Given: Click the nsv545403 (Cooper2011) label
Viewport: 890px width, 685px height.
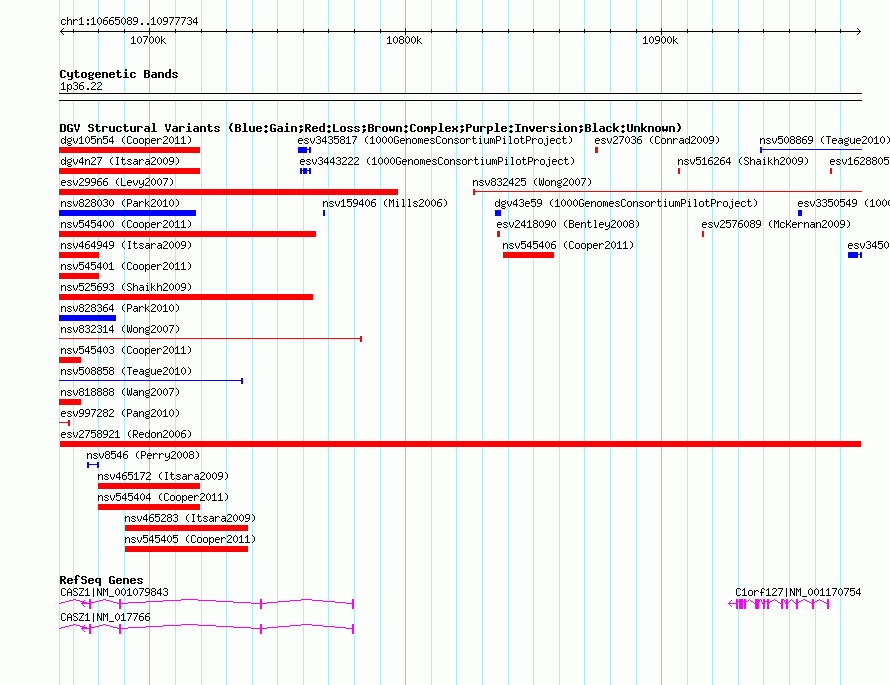Looking at the screenshot, I should [x=126, y=350].
